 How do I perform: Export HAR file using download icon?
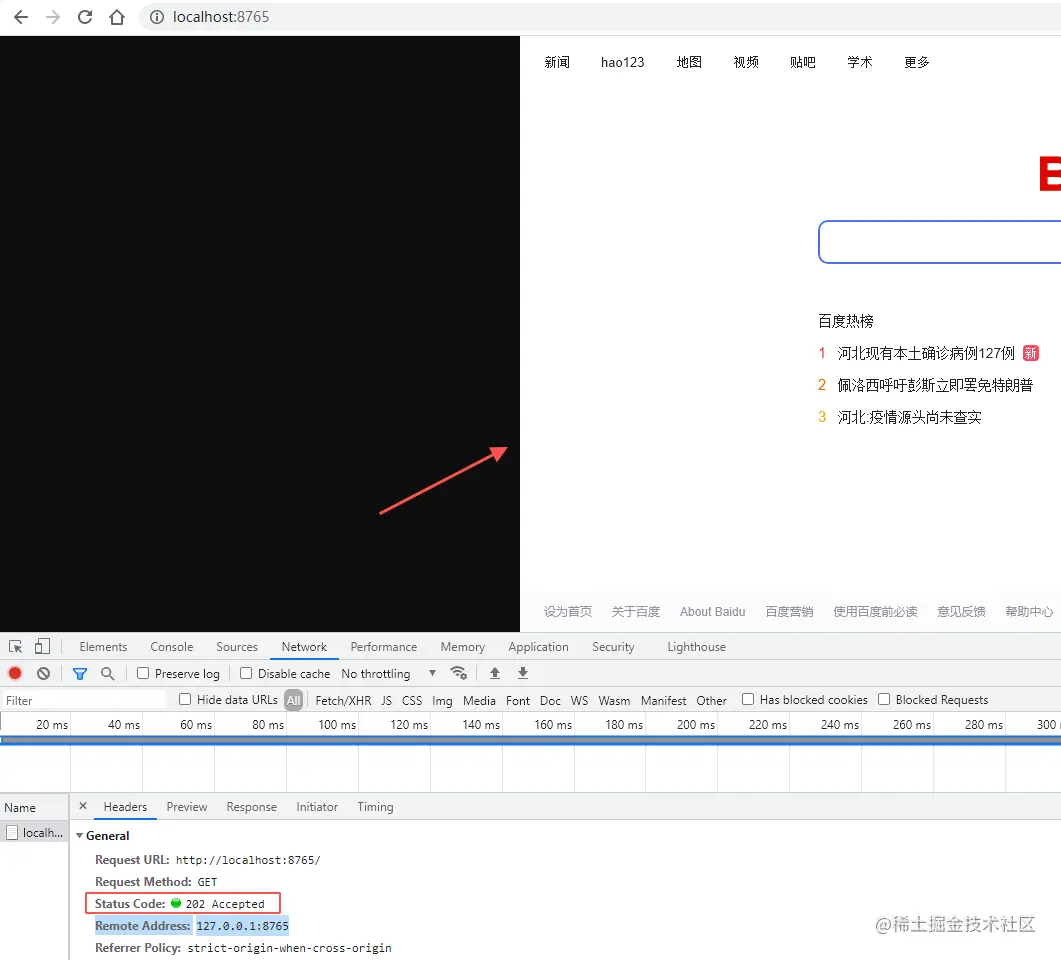pos(523,673)
